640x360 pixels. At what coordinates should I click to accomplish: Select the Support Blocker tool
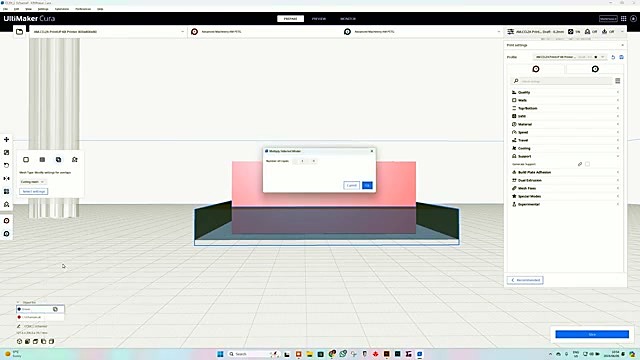7,204
